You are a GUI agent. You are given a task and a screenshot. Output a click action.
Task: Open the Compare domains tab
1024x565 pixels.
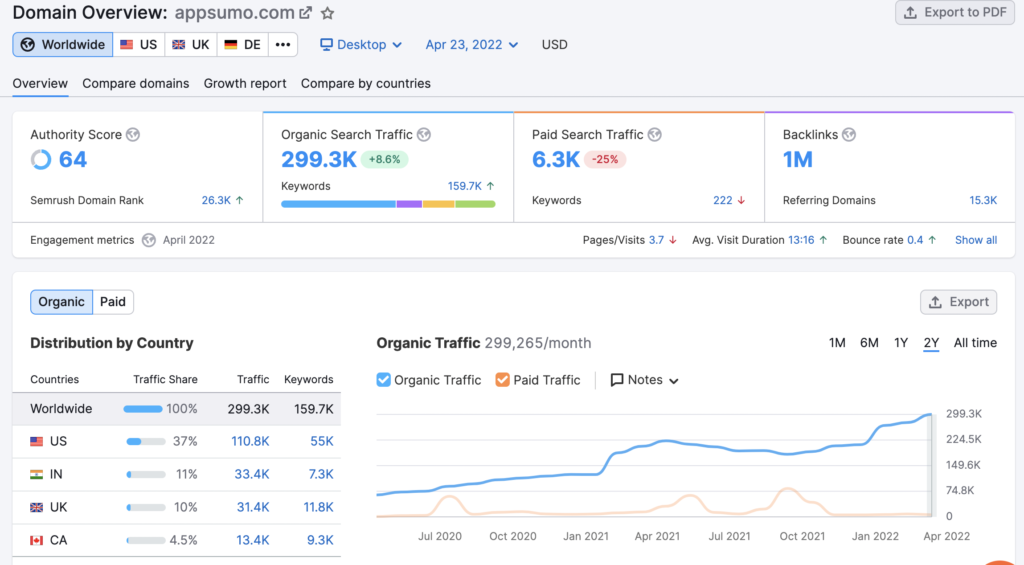pyautogui.click(x=136, y=84)
